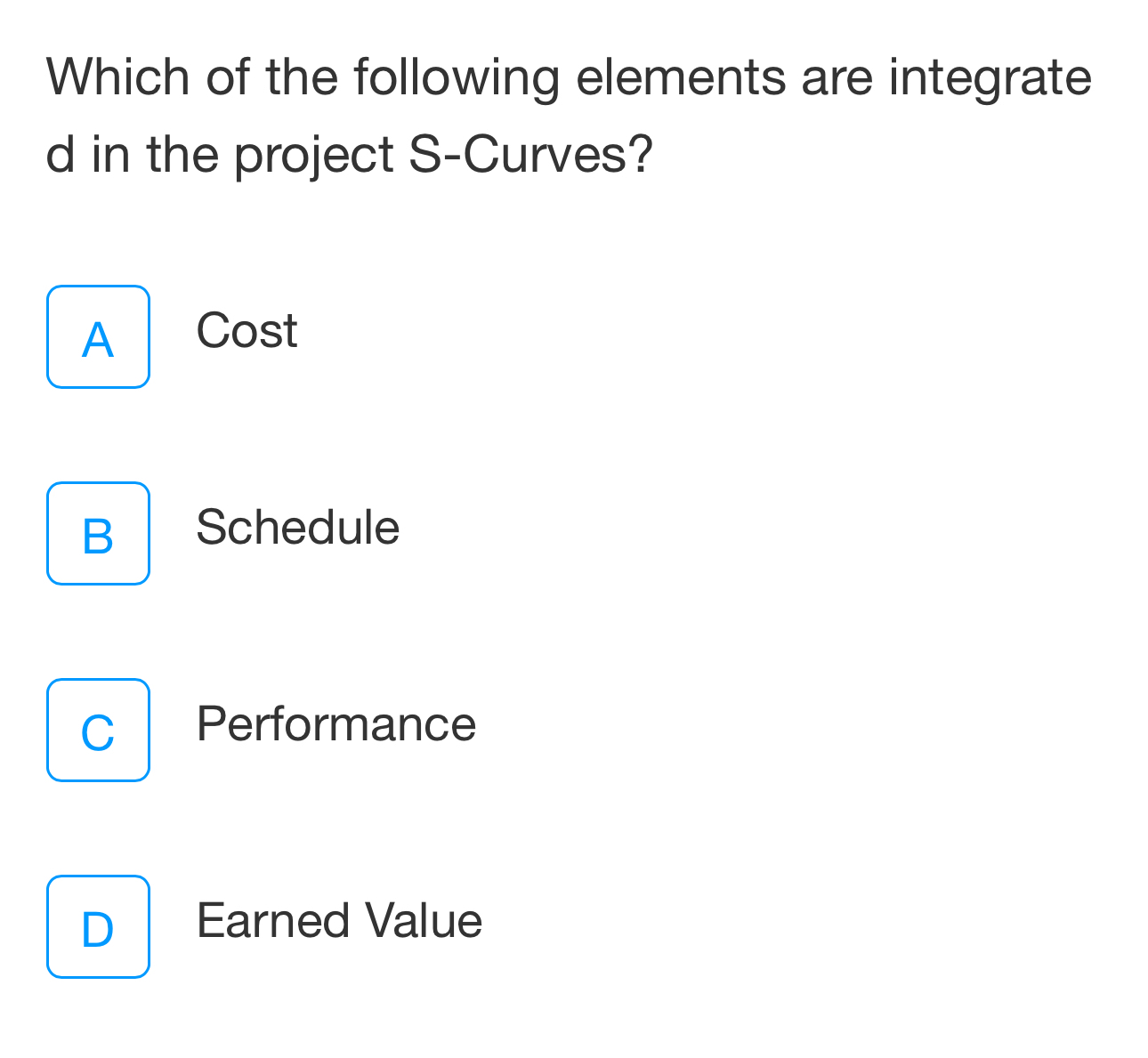Select the letter A option box
Screen dimensions: 1148x1058
tap(98, 337)
